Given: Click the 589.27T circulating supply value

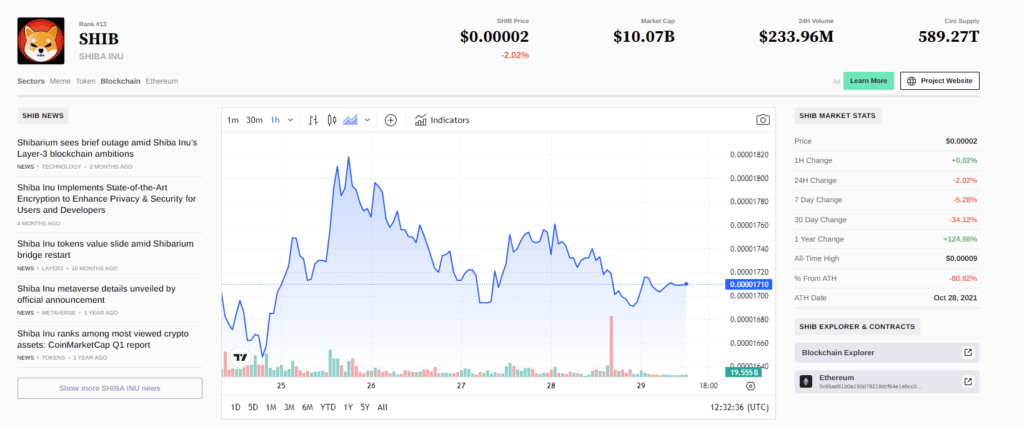Looking at the screenshot, I should click(949, 37).
